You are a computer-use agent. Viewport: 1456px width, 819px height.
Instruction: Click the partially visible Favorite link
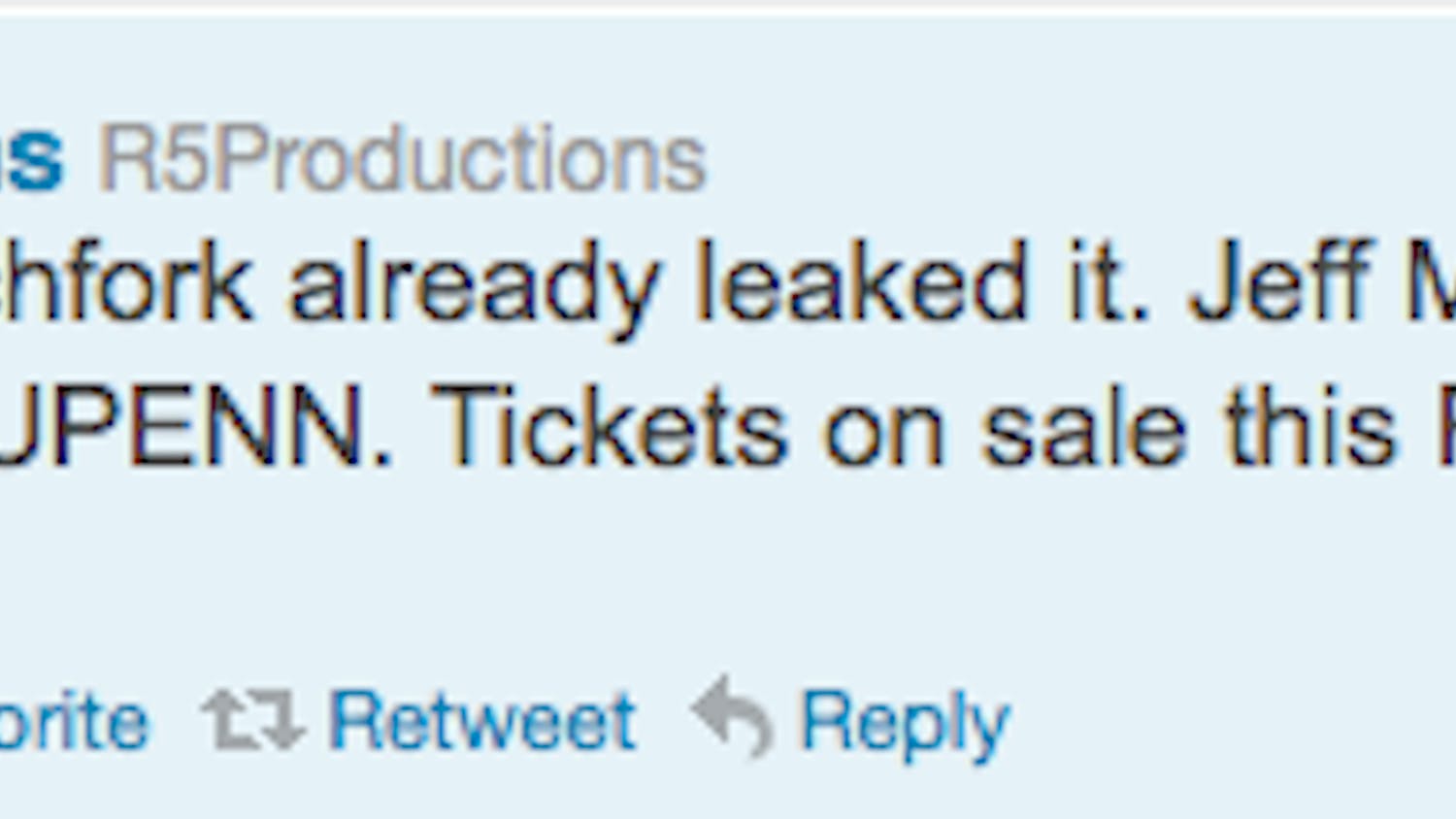click(x=74, y=722)
